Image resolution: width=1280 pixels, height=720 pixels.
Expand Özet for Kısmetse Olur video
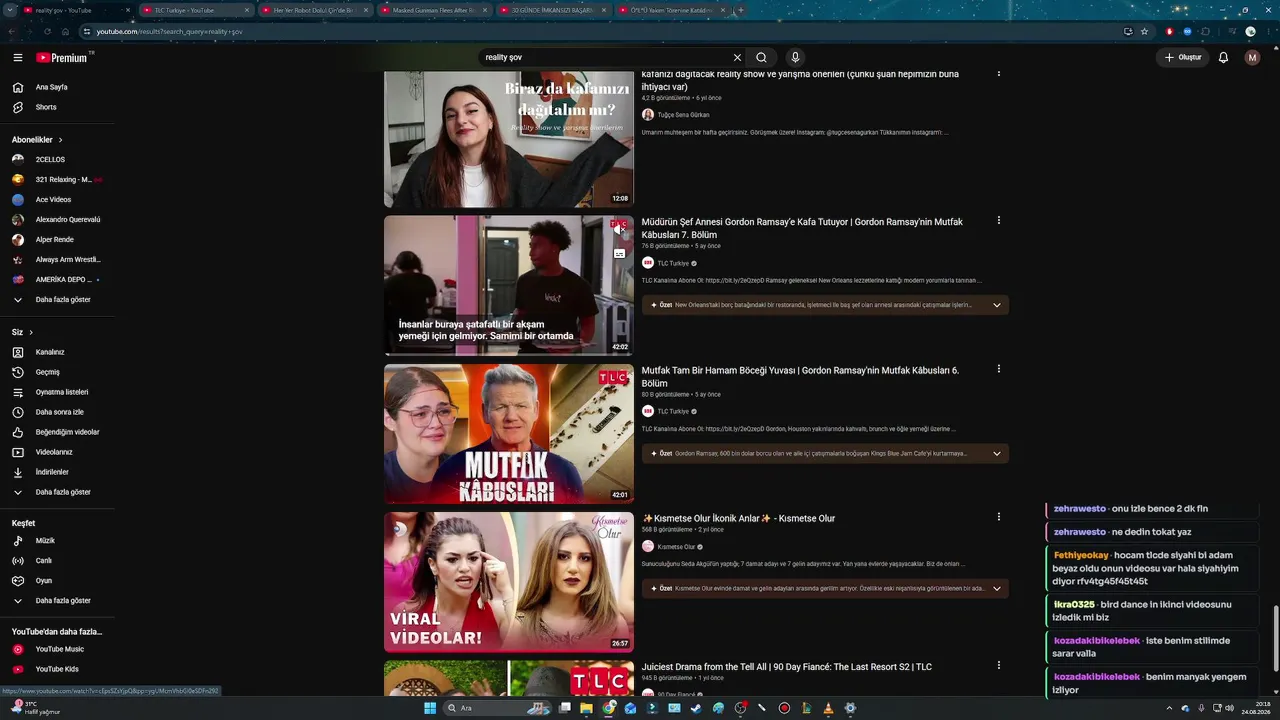(825, 588)
